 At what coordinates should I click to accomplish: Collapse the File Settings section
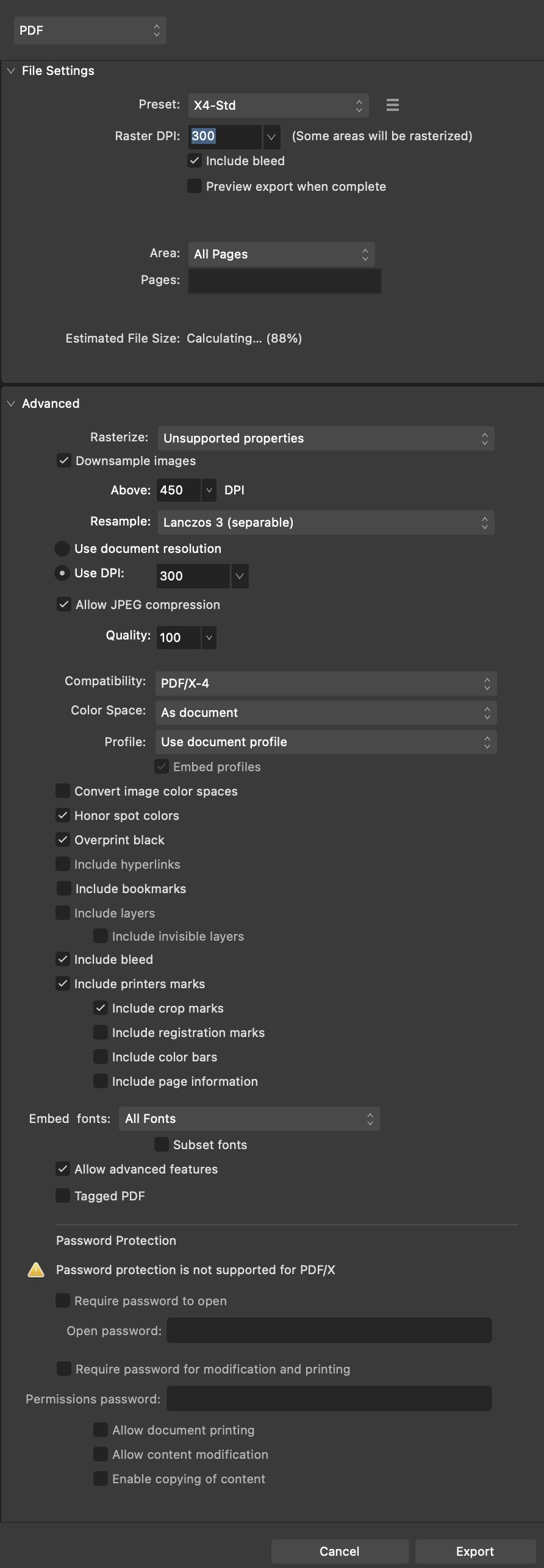10,71
